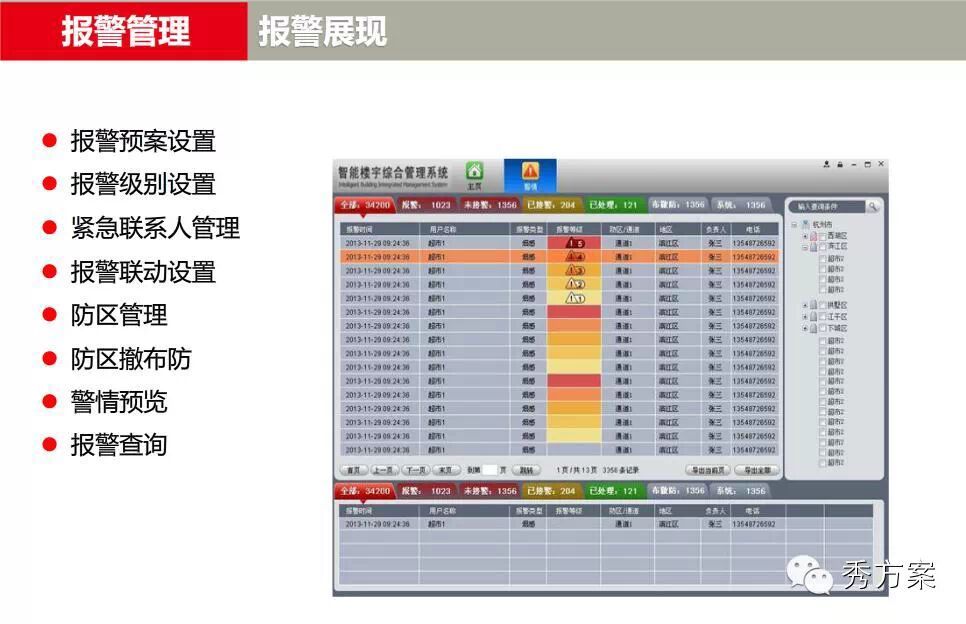Screen dimensions: 966x624
Task: Collapse the 杭州市 root tree node
Action: point(794,225)
